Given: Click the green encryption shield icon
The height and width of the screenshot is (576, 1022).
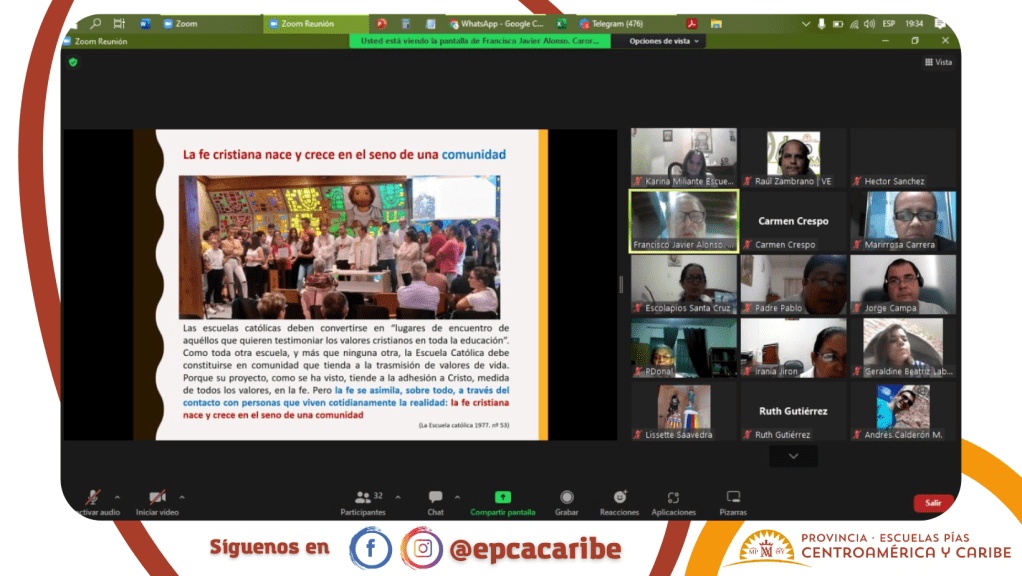Looking at the screenshot, I should tap(73, 62).
